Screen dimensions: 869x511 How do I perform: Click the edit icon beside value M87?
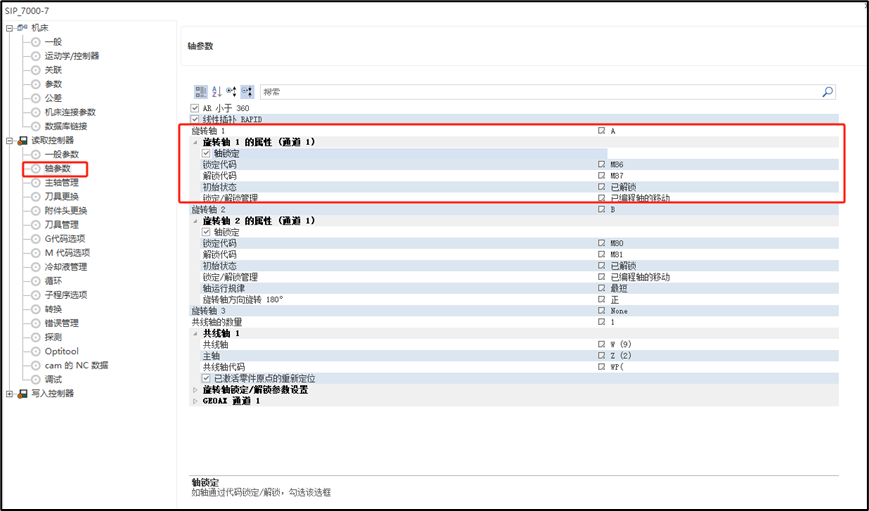[601, 176]
